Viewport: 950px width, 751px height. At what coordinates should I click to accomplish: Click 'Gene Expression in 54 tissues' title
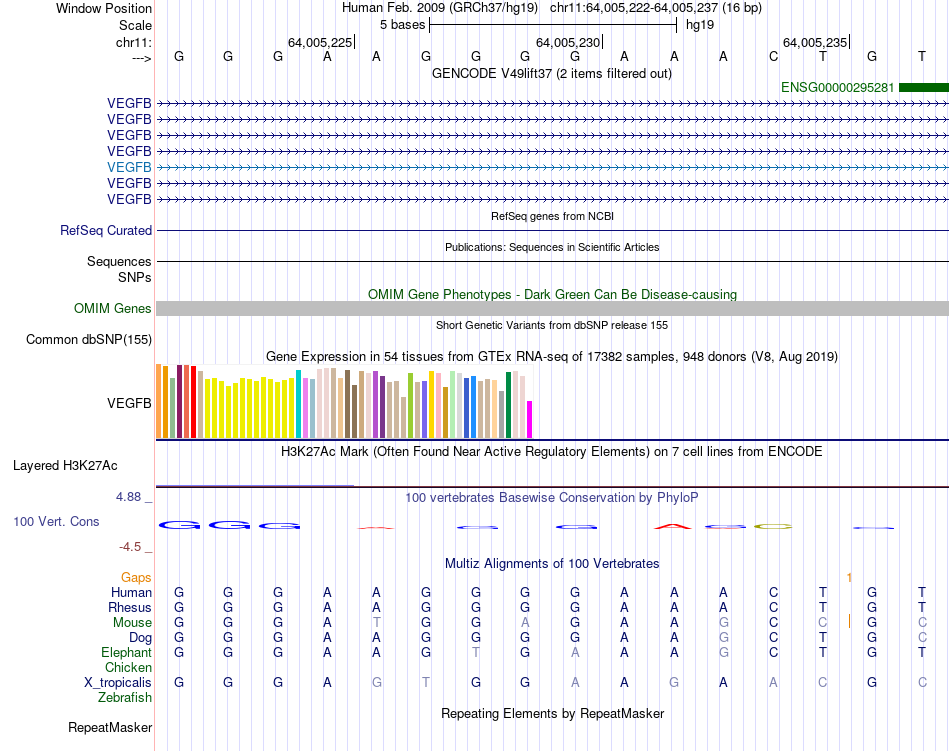coord(552,357)
